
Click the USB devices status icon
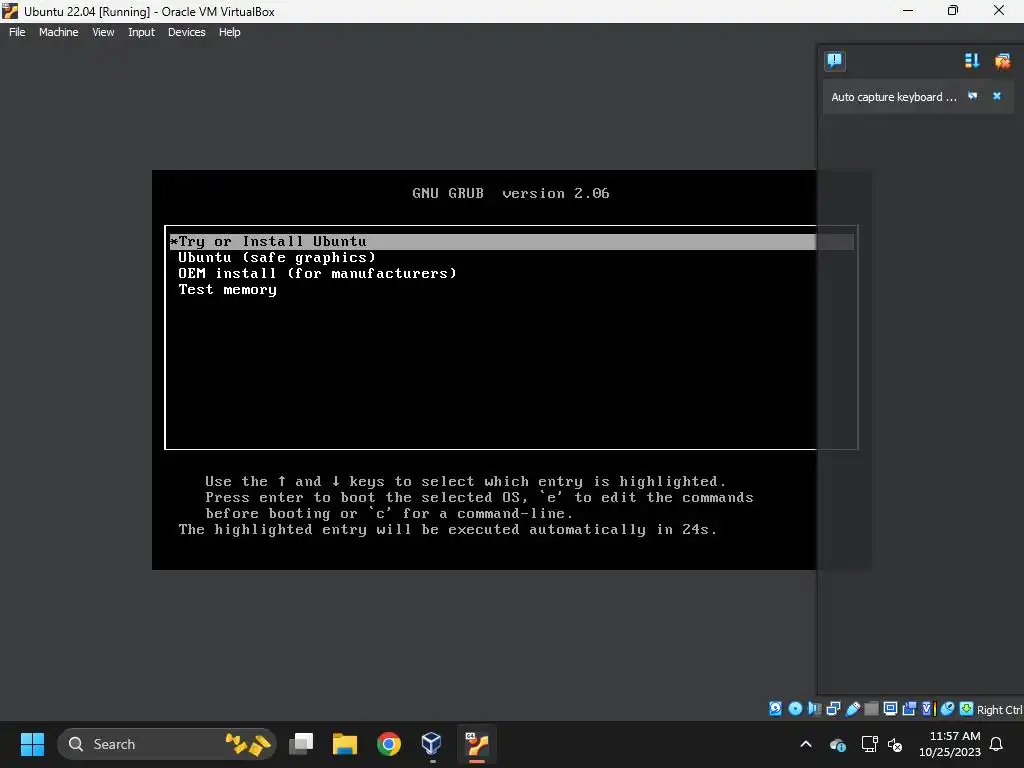[x=852, y=709]
